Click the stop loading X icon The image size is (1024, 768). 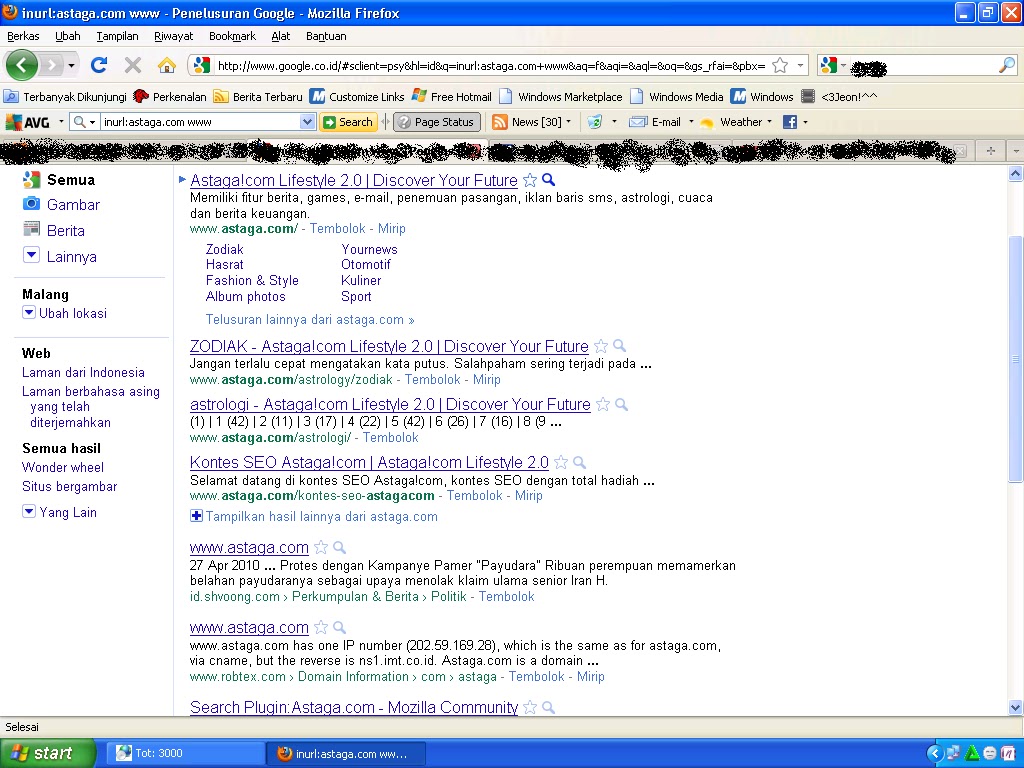[133, 65]
